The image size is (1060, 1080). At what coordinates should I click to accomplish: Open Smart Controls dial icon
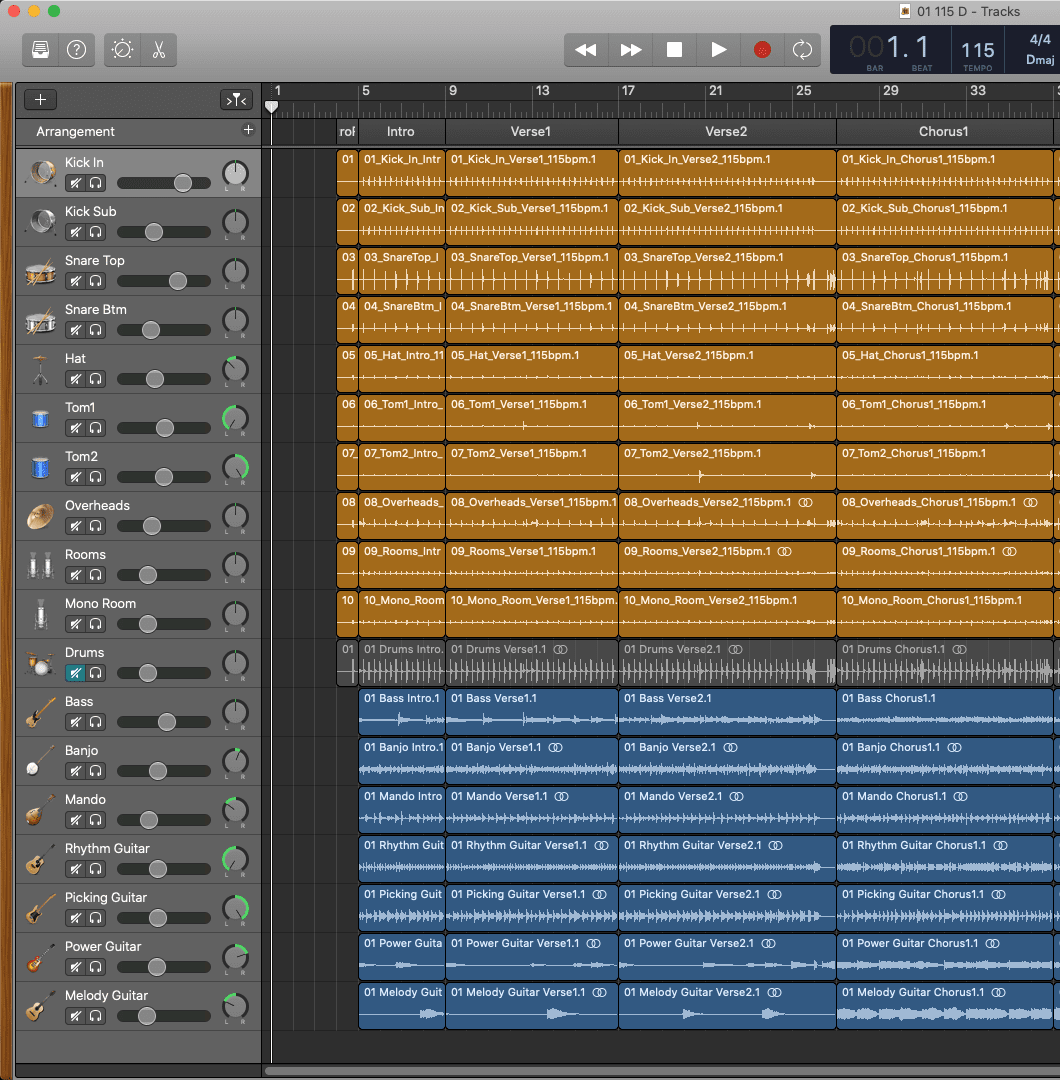[x=123, y=50]
